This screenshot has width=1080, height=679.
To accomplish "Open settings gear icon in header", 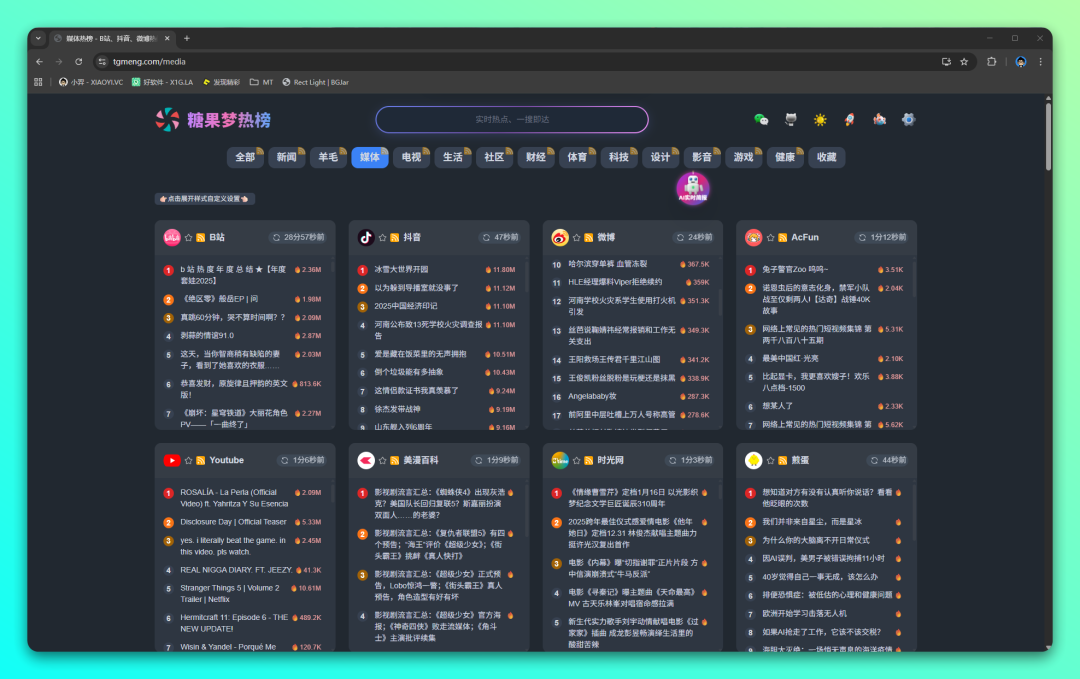I will (x=908, y=120).
